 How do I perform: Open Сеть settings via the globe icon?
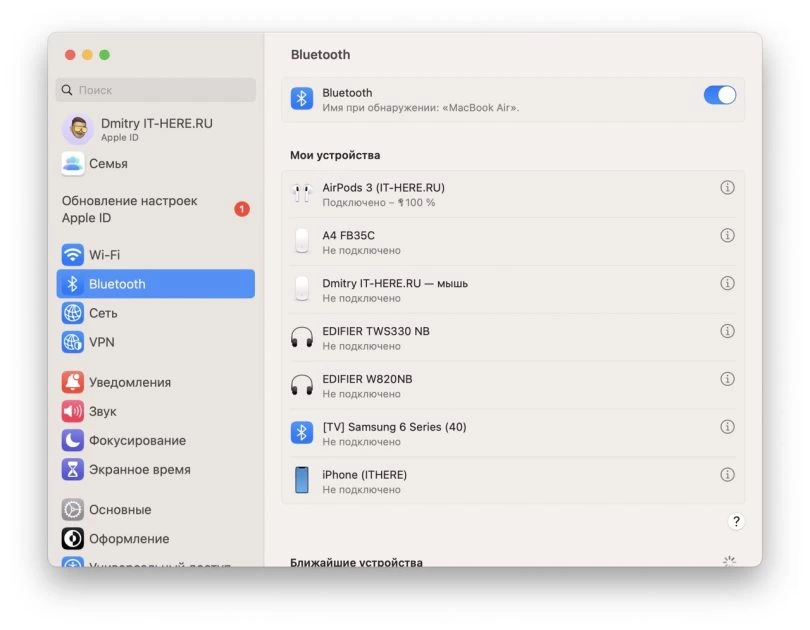(x=73, y=313)
